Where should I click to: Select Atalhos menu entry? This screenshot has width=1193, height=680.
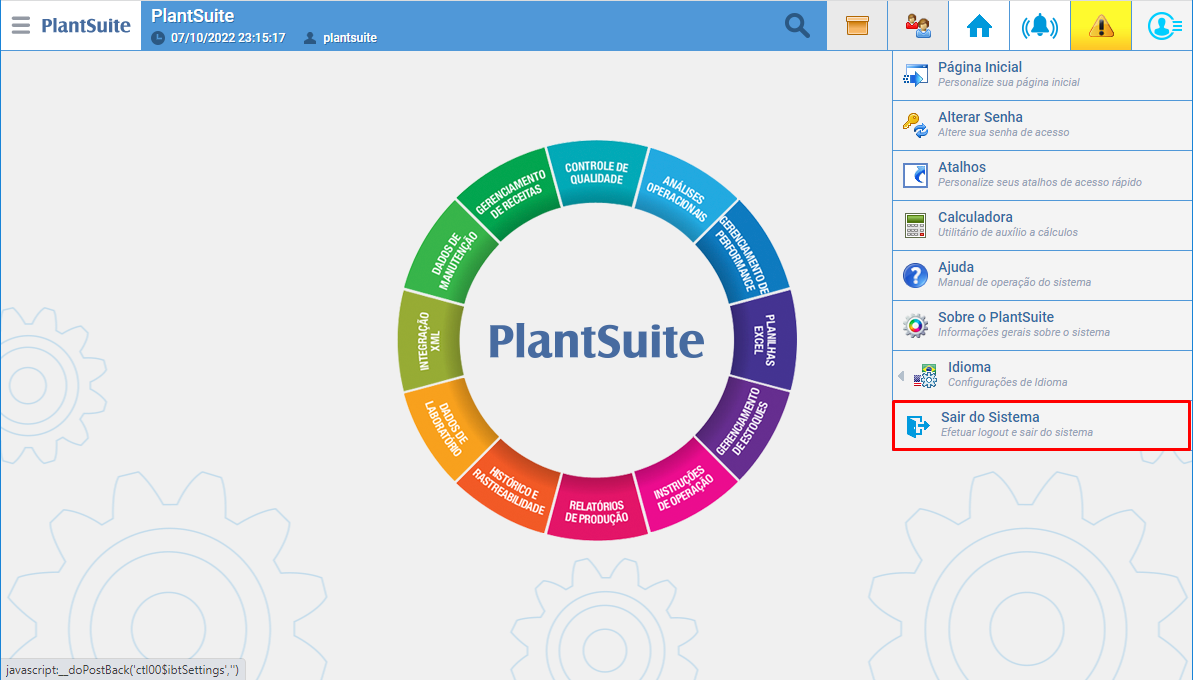coord(1042,175)
